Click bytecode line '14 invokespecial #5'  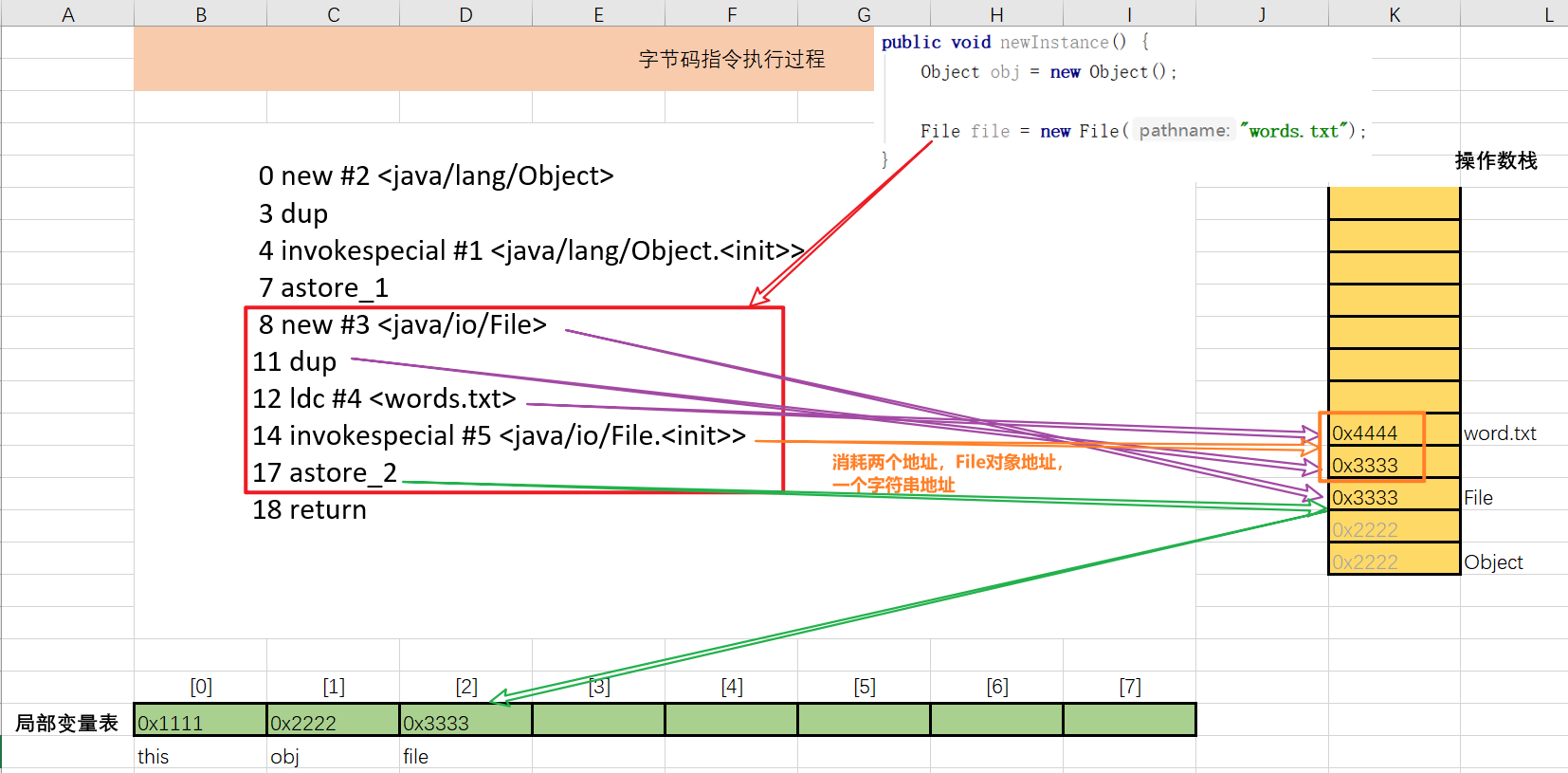[x=499, y=435]
